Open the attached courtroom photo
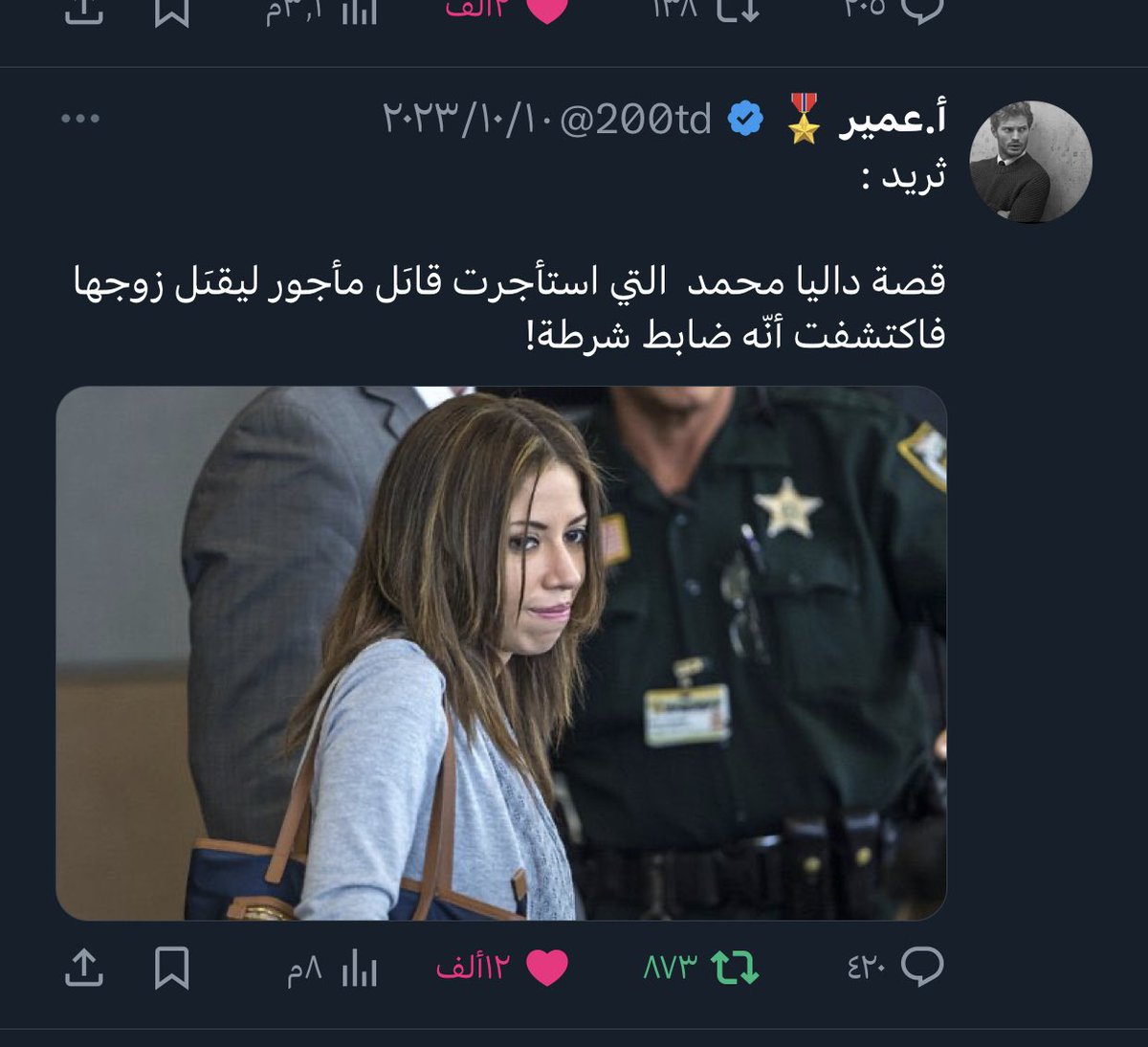The height and width of the screenshot is (1047, 1148). 501,653
